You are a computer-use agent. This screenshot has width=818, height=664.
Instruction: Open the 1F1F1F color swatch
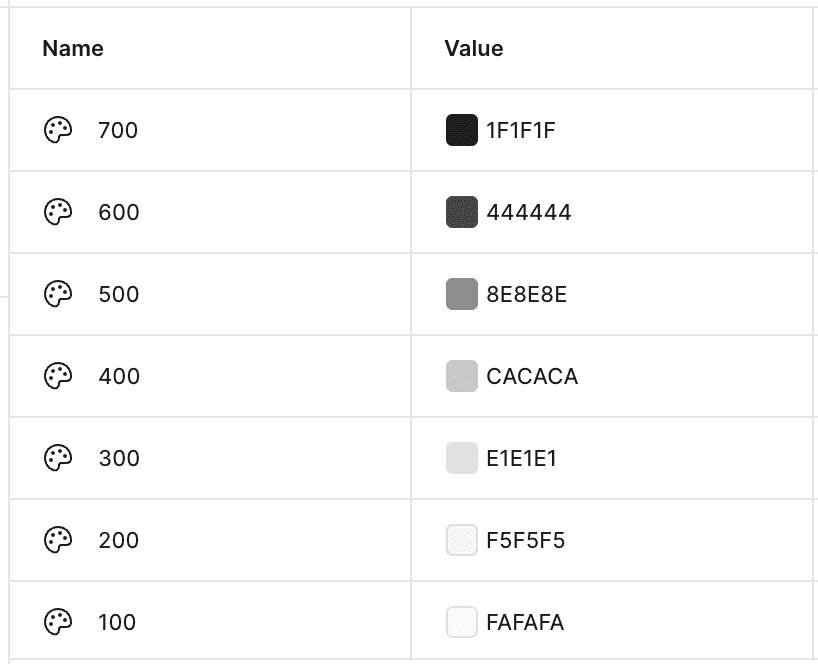coord(461,130)
